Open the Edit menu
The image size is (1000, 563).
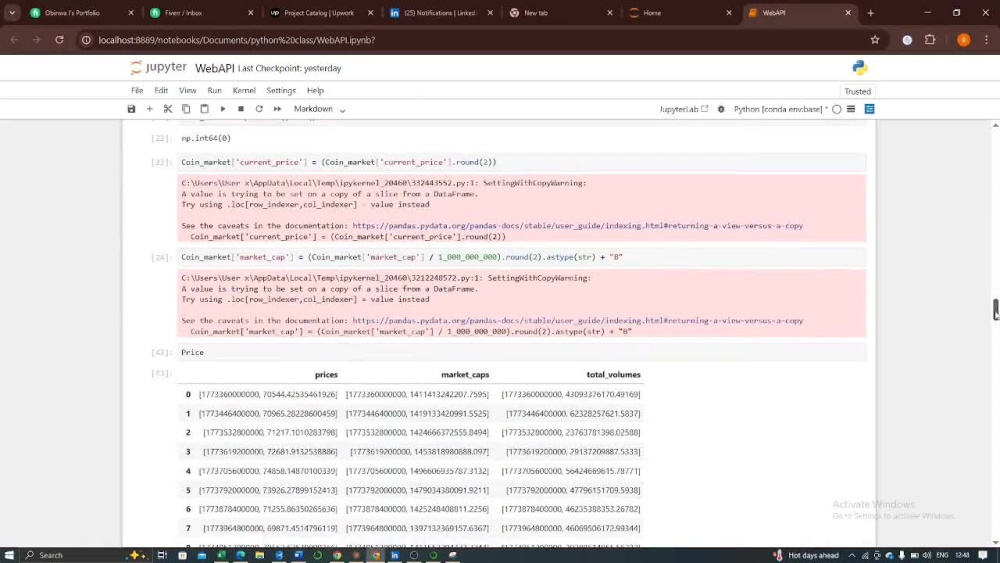(161, 91)
